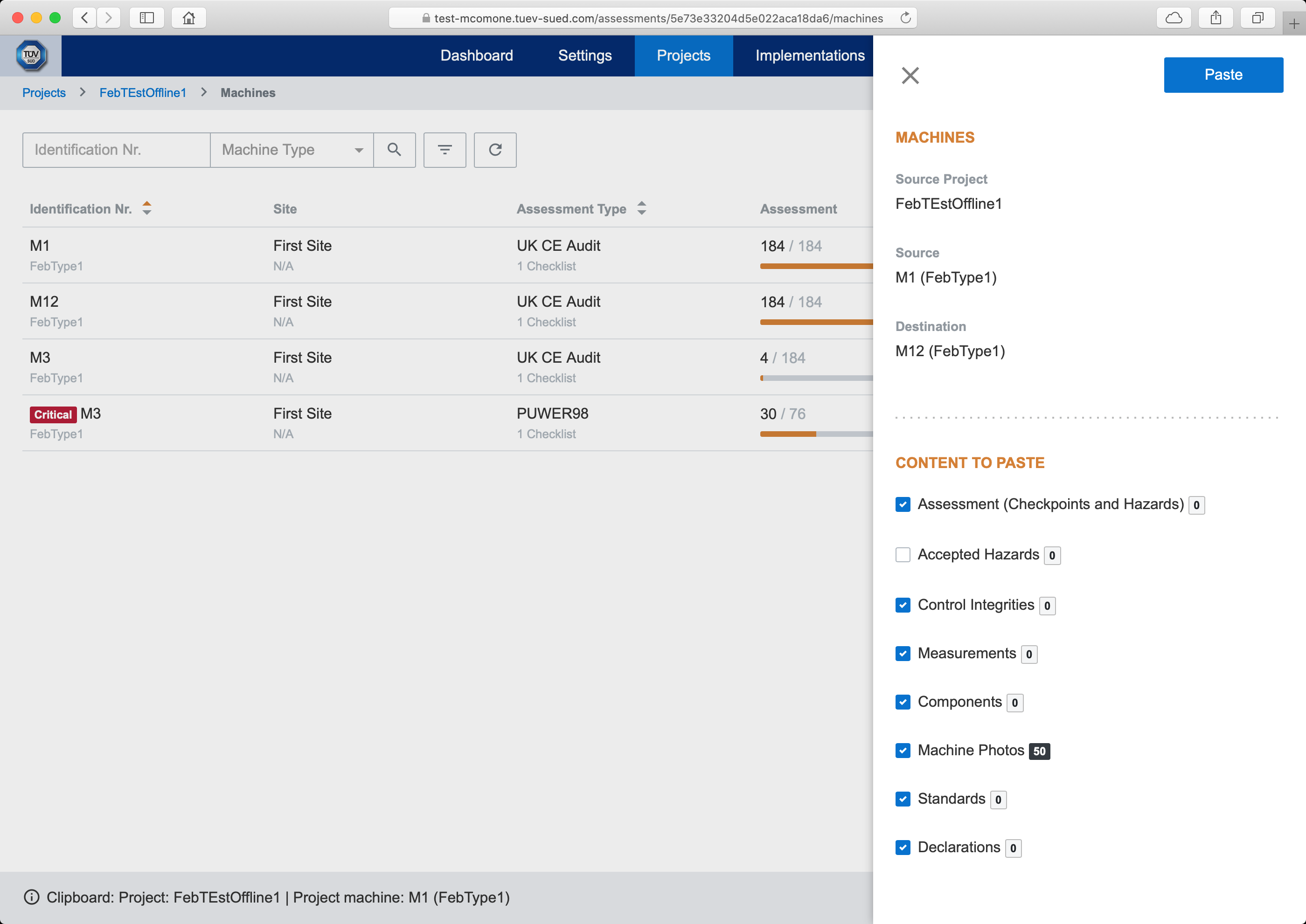Click M3 row UK CE Audit text
This screenshot has height=924, width=1306.
coord(558,357)
